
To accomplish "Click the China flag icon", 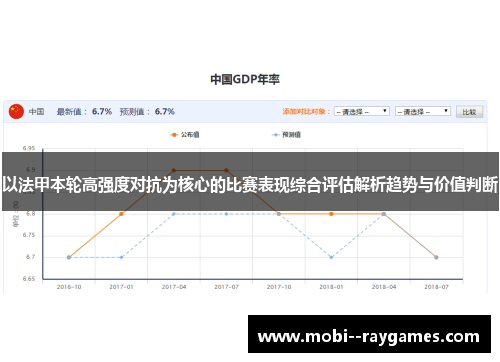I will pyautogui.click(x=16, y=111).
